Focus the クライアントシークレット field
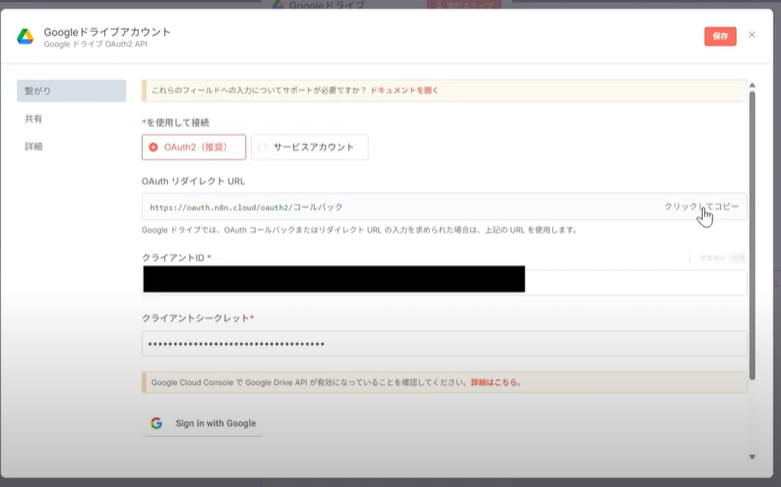This screenshot has height=487, width=781. (x=444, y=344)
